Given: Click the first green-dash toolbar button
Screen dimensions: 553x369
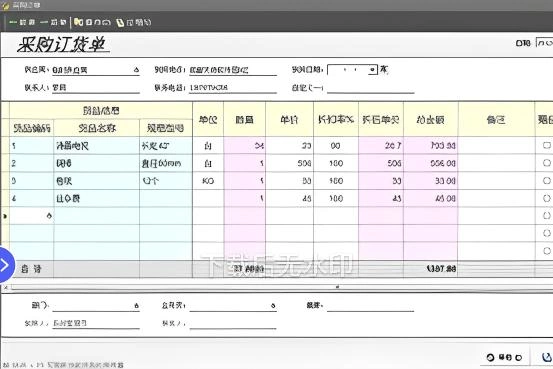Looking at the screenshot, I should pyautogui.click(x=22, y=22).
